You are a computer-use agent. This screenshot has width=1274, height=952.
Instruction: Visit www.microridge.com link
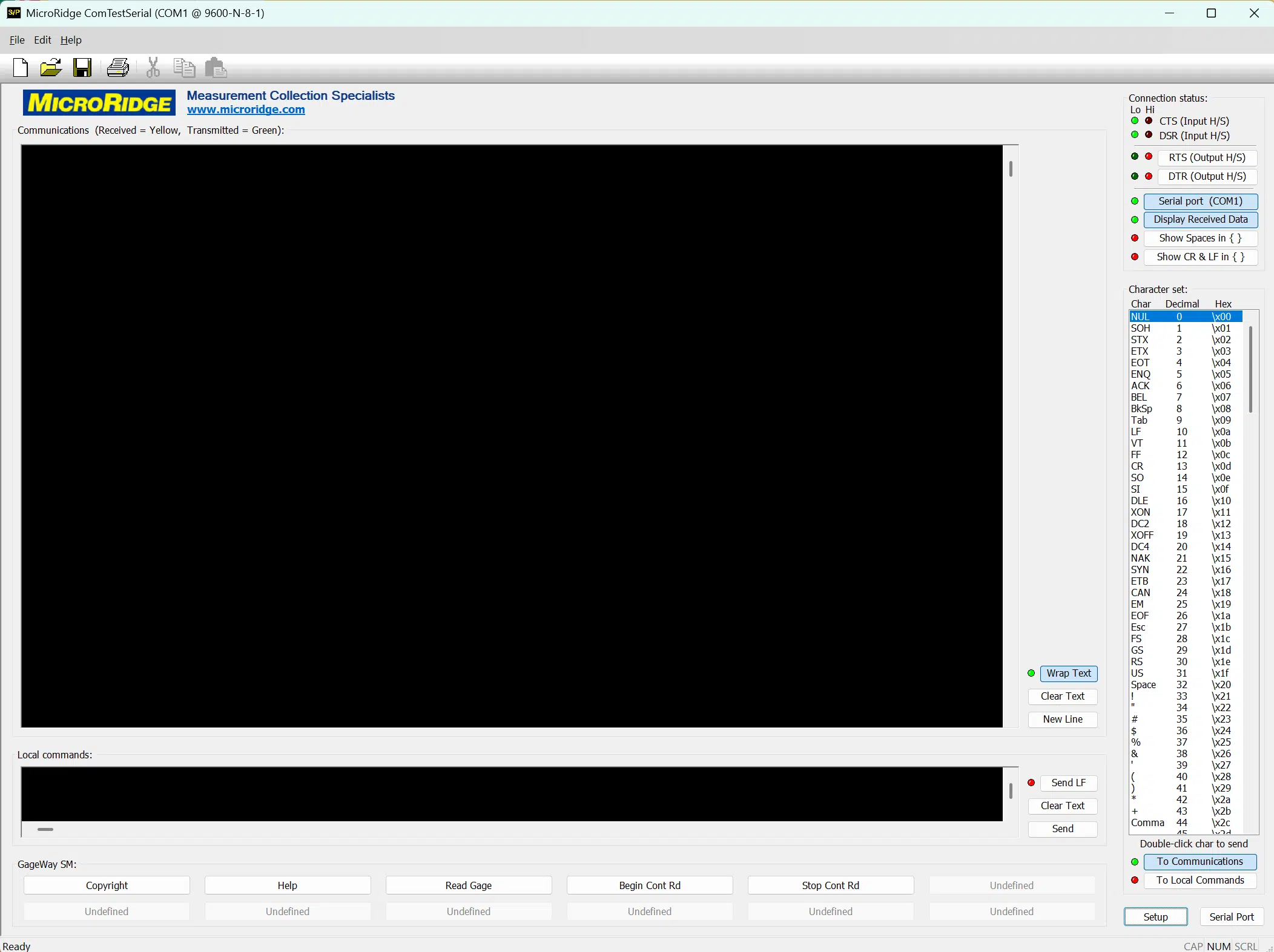click(245, 110)
